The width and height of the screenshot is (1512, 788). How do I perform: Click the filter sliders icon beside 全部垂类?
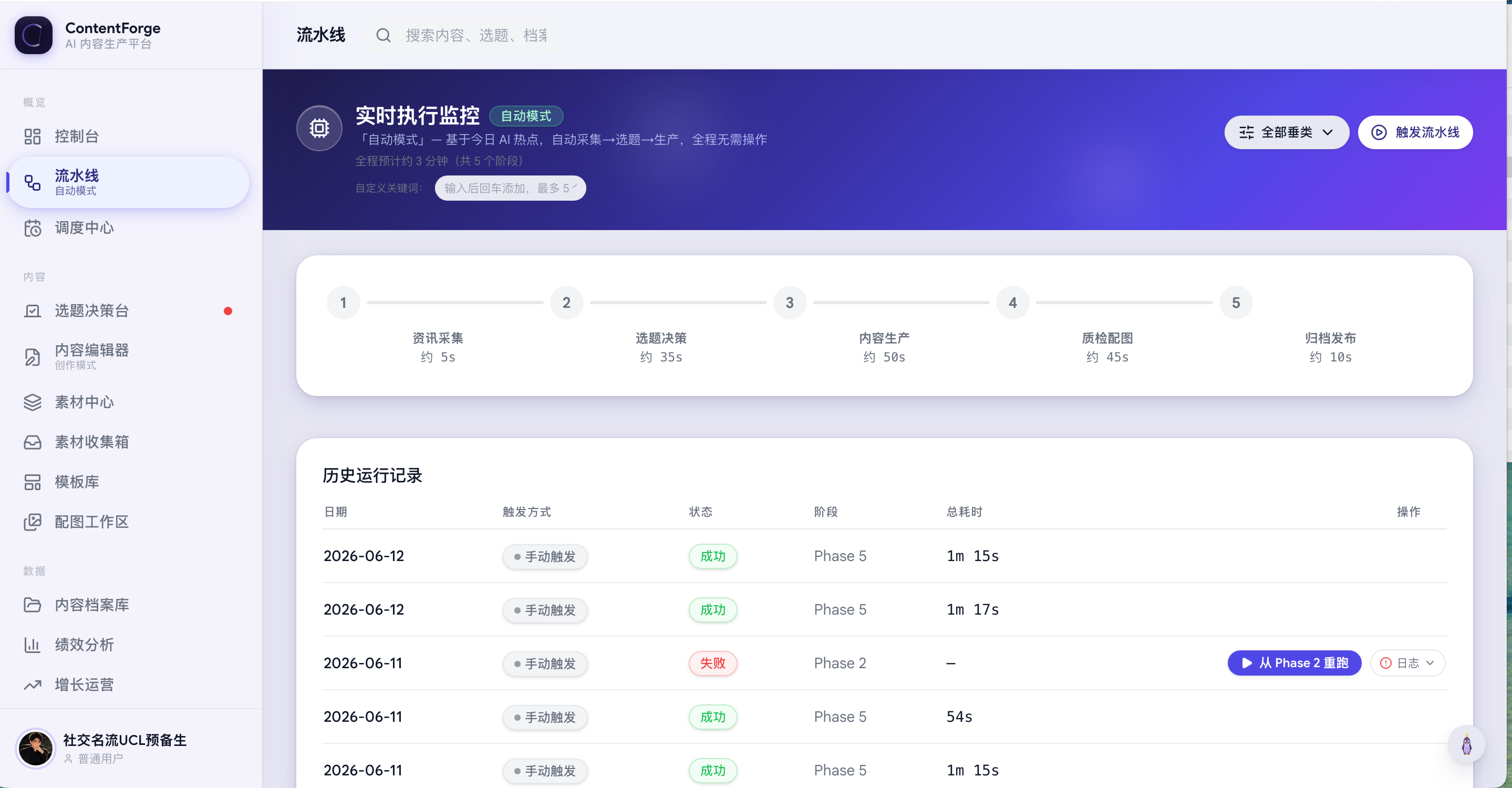click(x=1246, y=132)
